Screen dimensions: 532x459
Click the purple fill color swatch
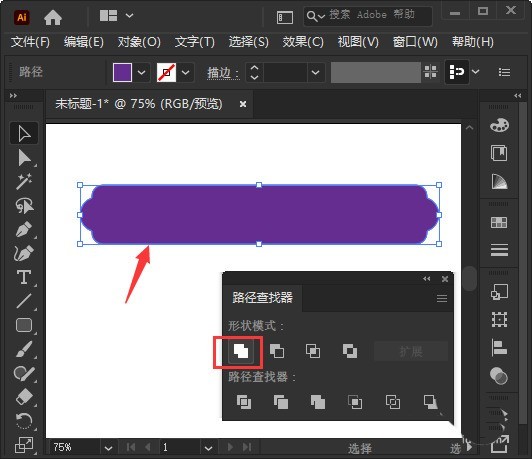pyautogui.click(x=122, y=72)
